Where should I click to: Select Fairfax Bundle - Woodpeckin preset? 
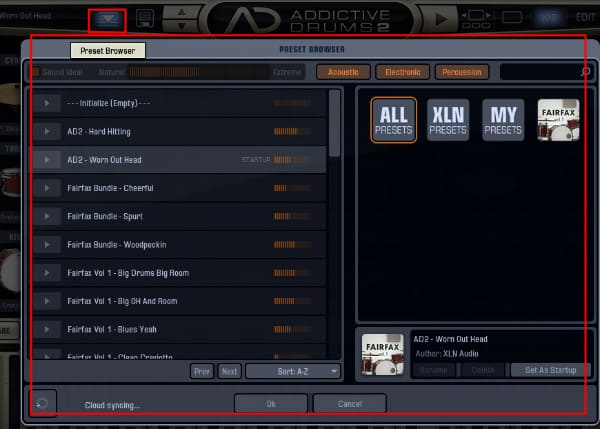179,245
